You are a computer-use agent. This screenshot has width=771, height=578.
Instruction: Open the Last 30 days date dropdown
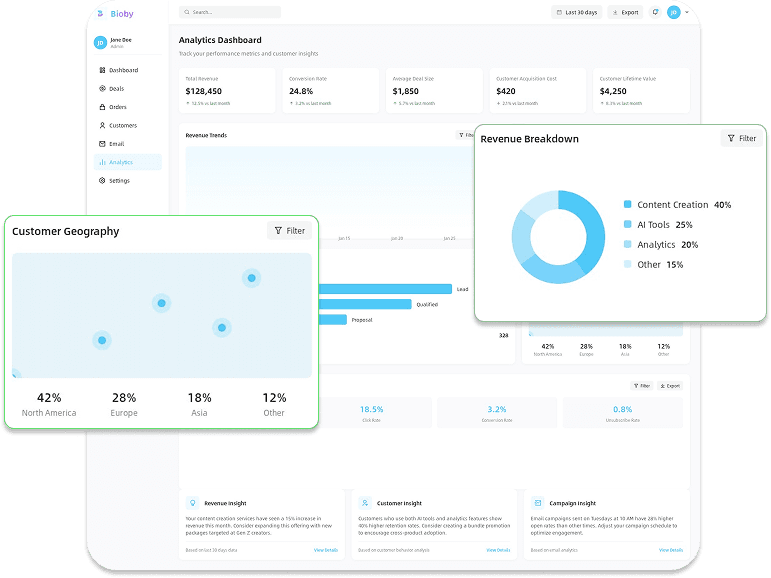[576, 12]
